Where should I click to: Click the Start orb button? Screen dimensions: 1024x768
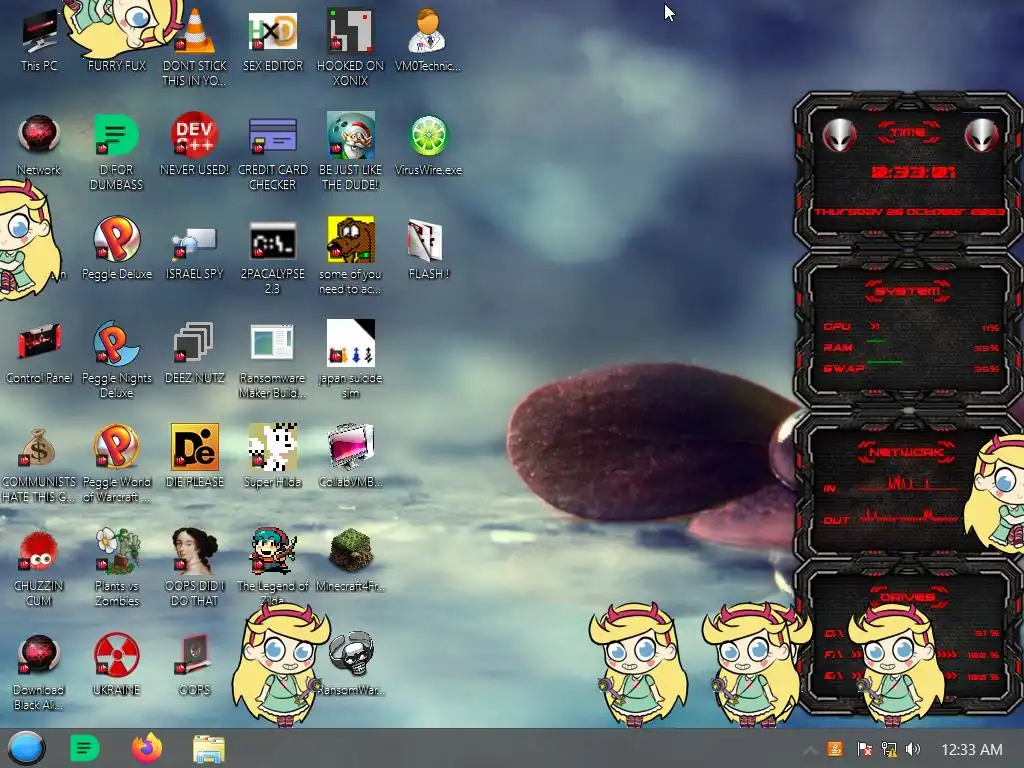[x=27, y=749]
